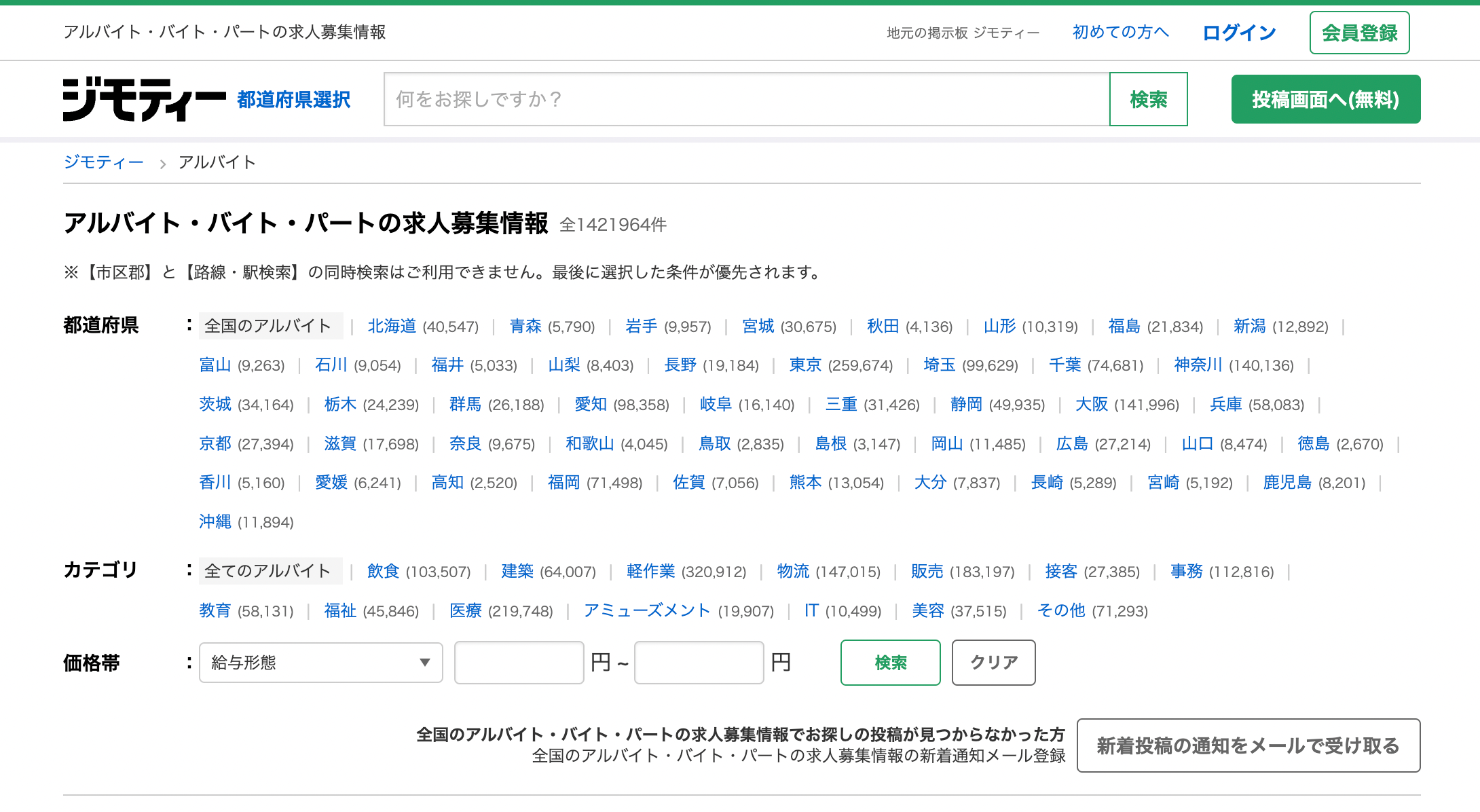This screenshot has height=812, width=1480.
Task: Open the 初めての方へ link
Action: pos(1120,33)
